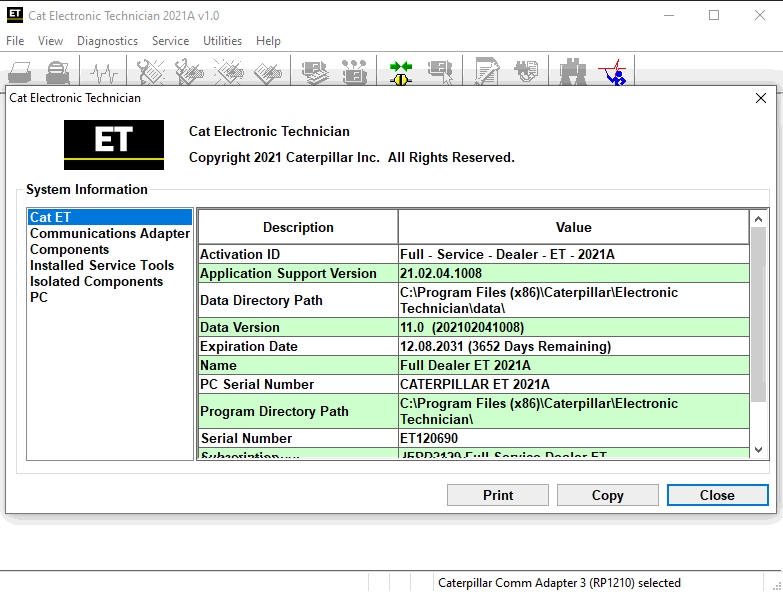The width and height of the screenshot is (783, 592).
Task: Select Cat ET in System Information list
Action: (109, 217)
